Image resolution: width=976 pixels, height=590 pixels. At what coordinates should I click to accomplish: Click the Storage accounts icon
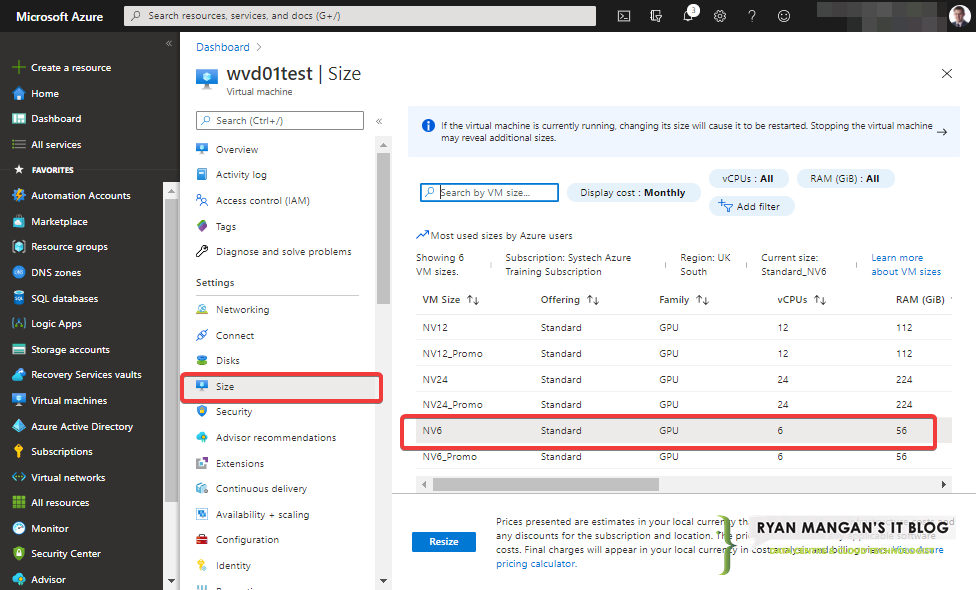pos(19,350)
